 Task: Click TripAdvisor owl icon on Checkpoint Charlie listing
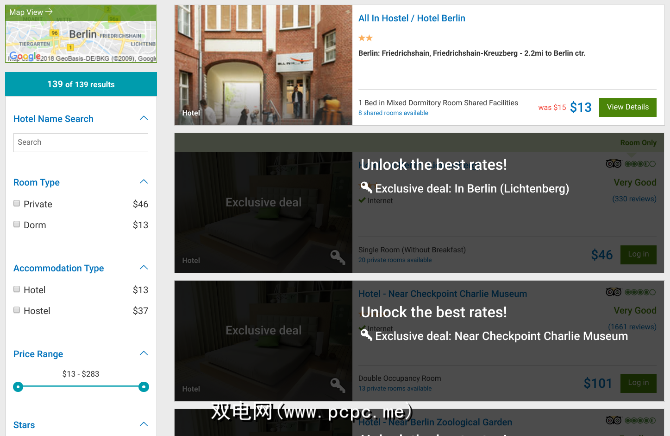(614, 292)
